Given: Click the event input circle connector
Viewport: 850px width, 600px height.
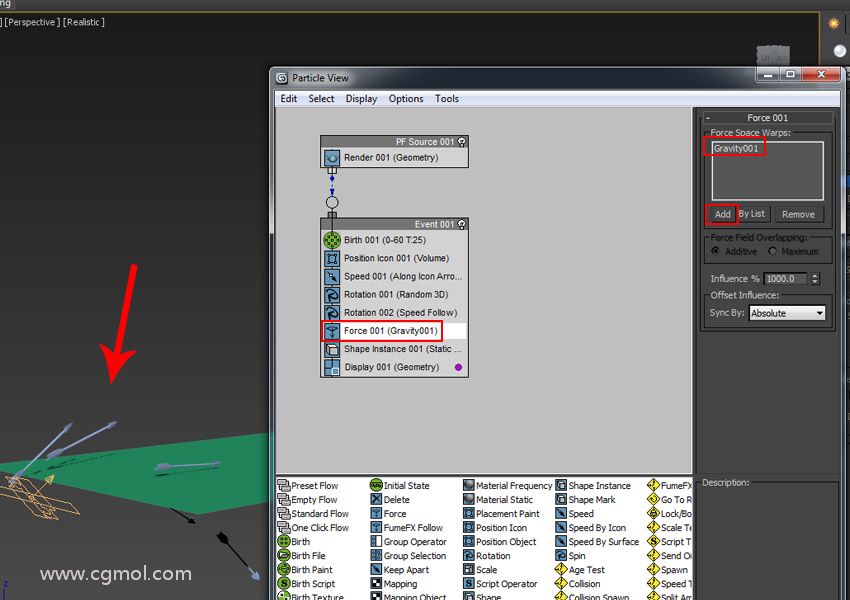Looking at the screenshot, I should point(332,203).
